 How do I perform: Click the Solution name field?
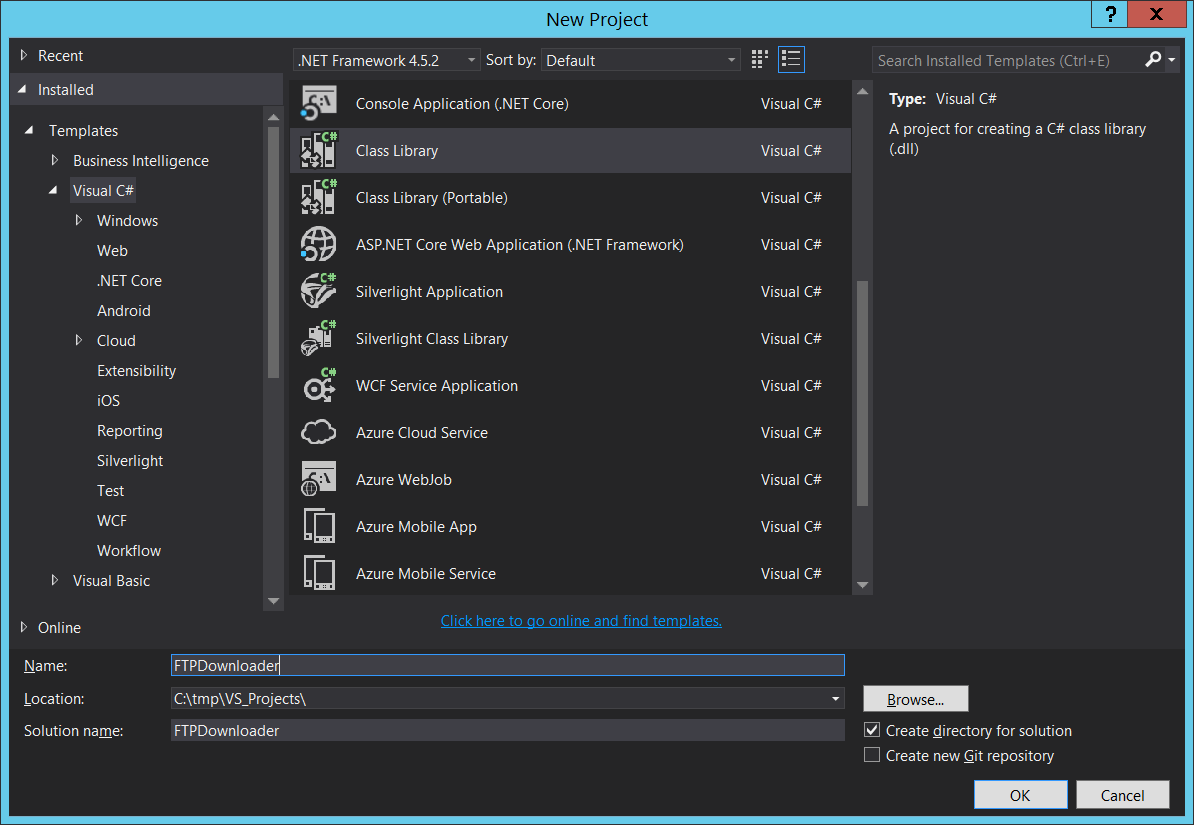[x=508, y=731]
